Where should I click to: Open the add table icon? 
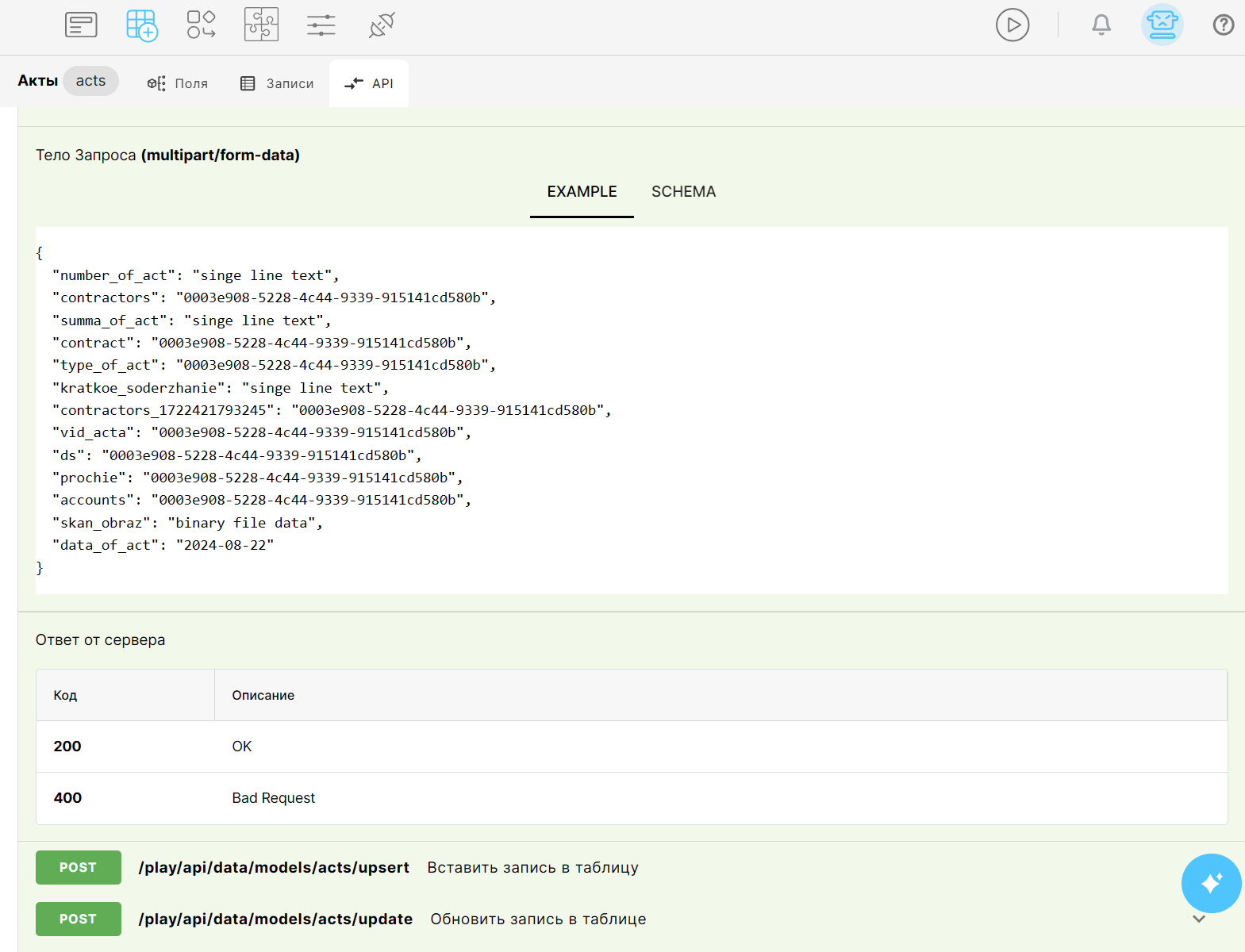[142, 25]
